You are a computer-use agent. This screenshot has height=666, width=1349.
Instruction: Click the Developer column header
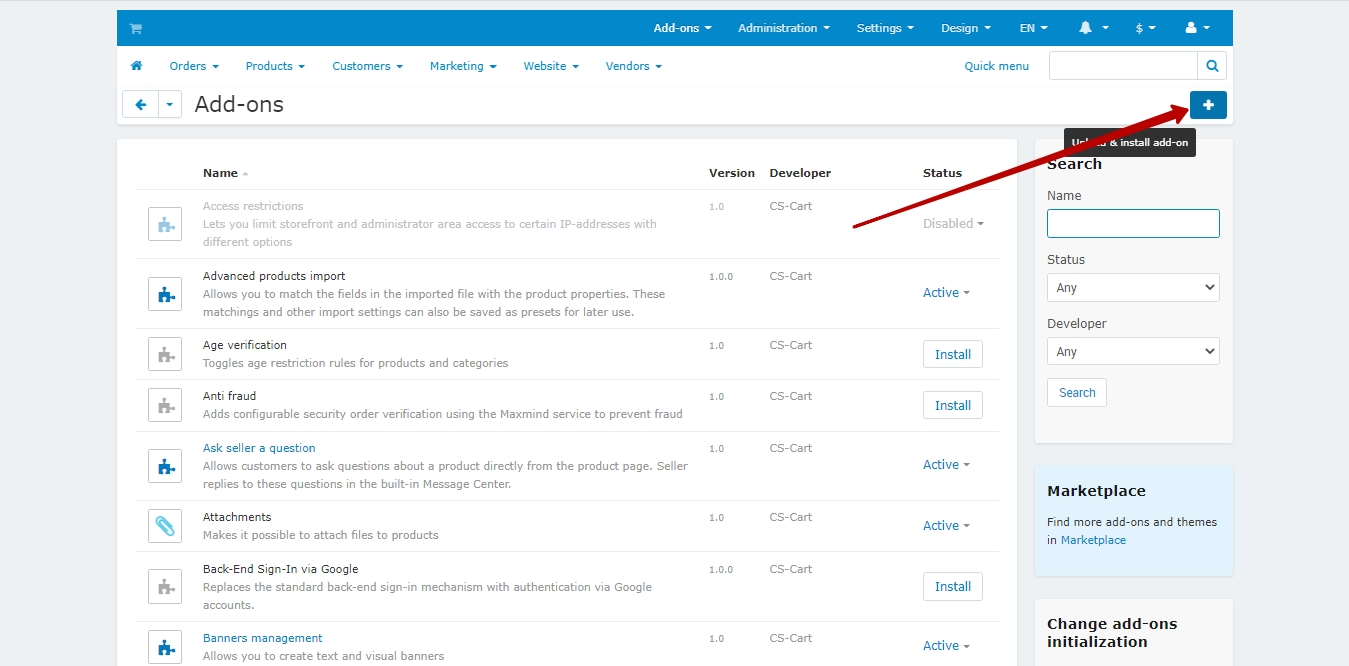(x=800, y=173)
